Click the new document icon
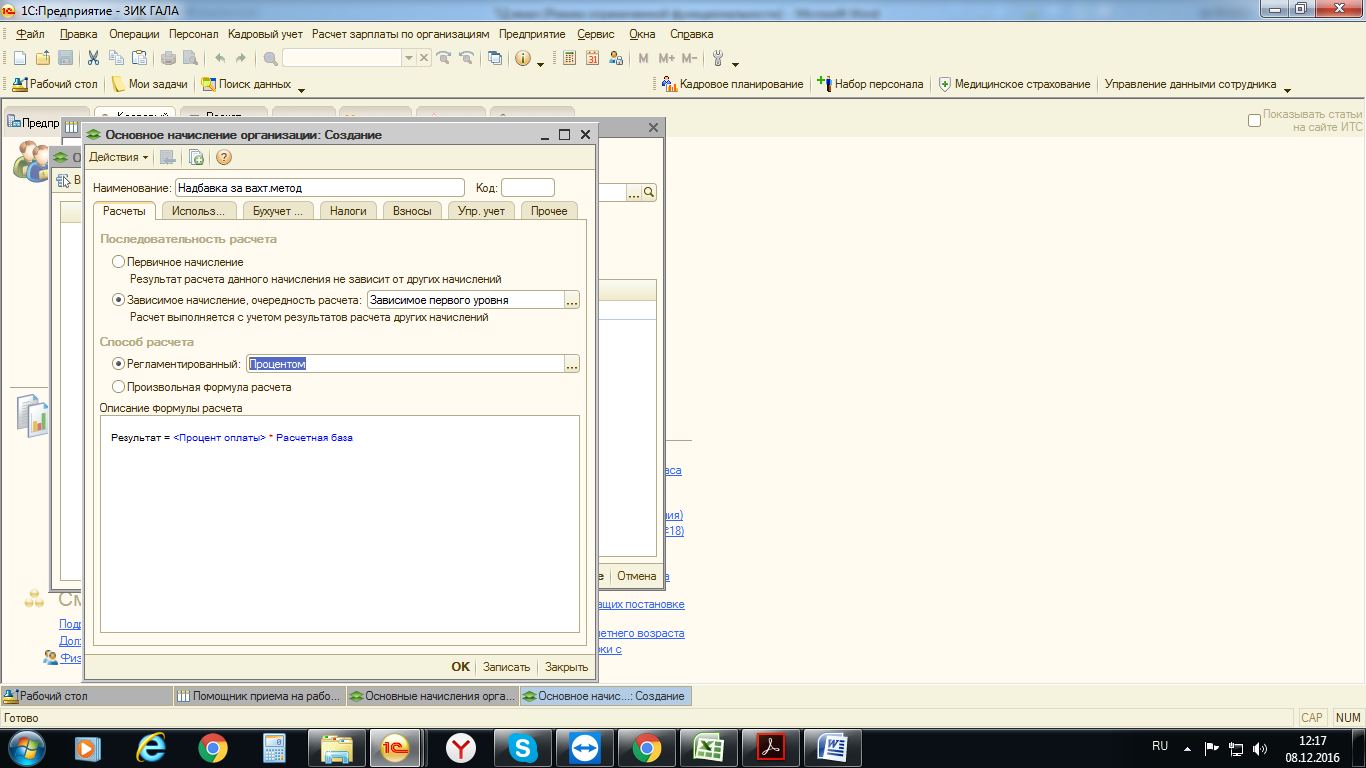Image resolution: width=1366 pixels, height=768 pixels. pos(19,58)
